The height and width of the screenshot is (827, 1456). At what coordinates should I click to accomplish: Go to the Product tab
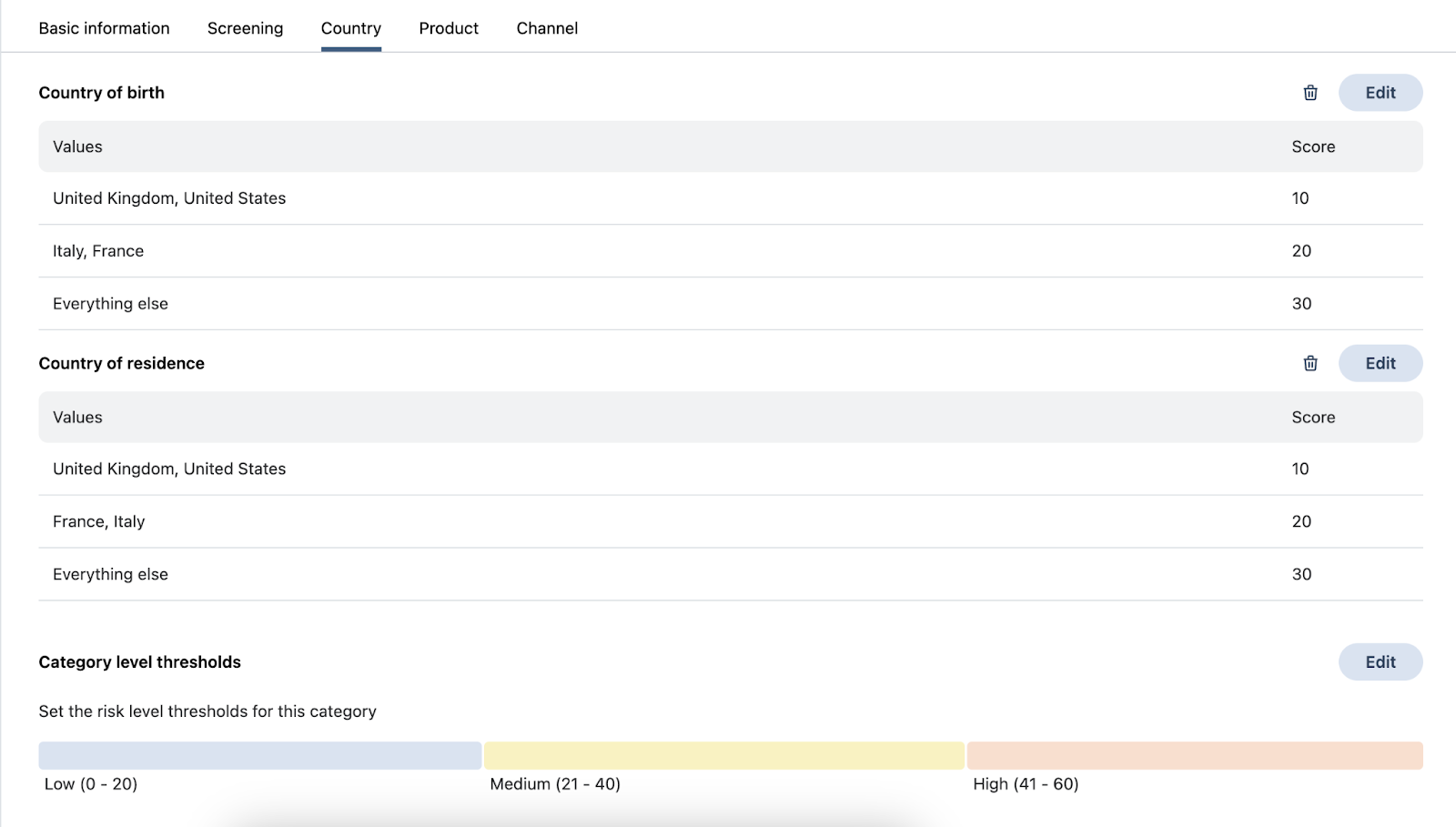point(449,28)
